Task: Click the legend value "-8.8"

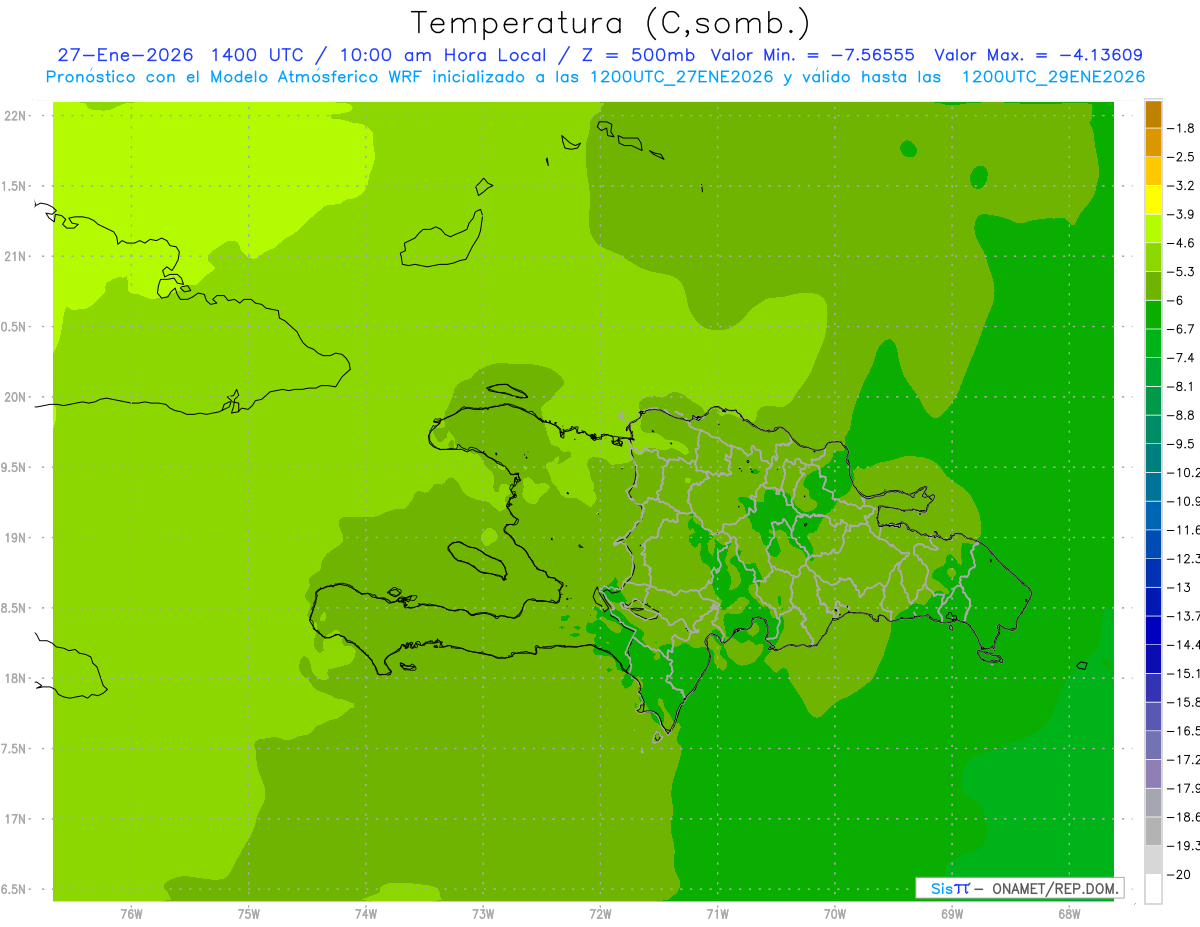Action: 1181,415
